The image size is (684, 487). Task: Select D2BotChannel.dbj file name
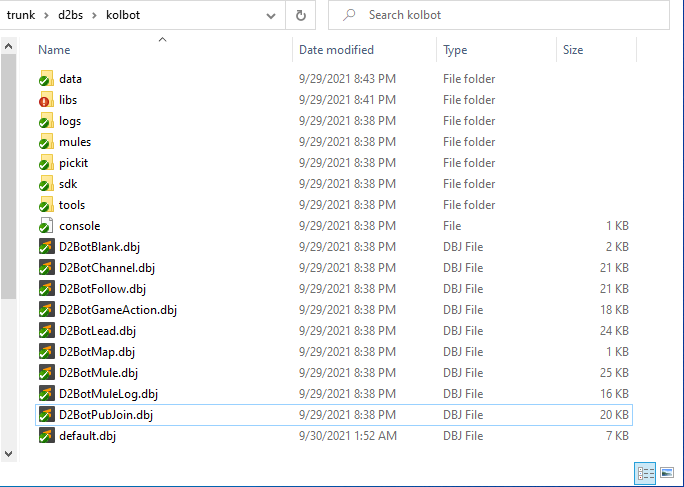107,268
